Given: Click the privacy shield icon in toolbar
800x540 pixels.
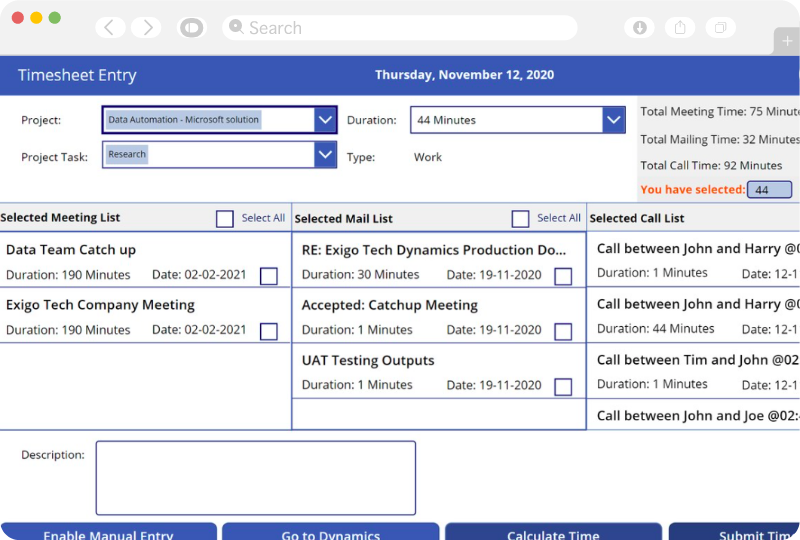Looking at the screenshot, I should pyautogui.click(x=192, y=28).
